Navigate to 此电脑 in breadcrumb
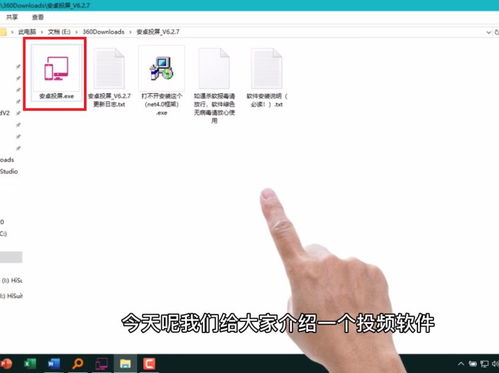The image size is (499, 373). [x=27, y=32]
